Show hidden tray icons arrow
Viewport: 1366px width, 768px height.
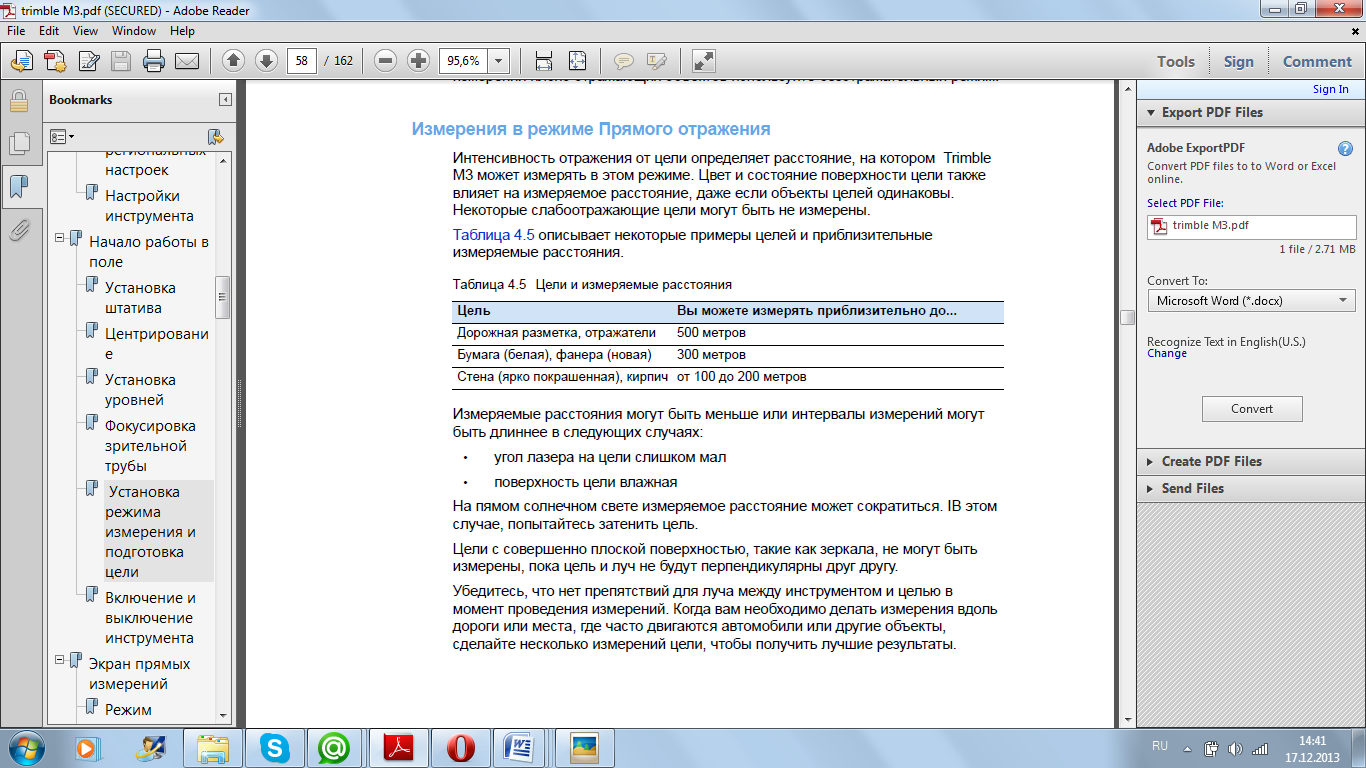pyautogui.click(x=1187, y=748)
